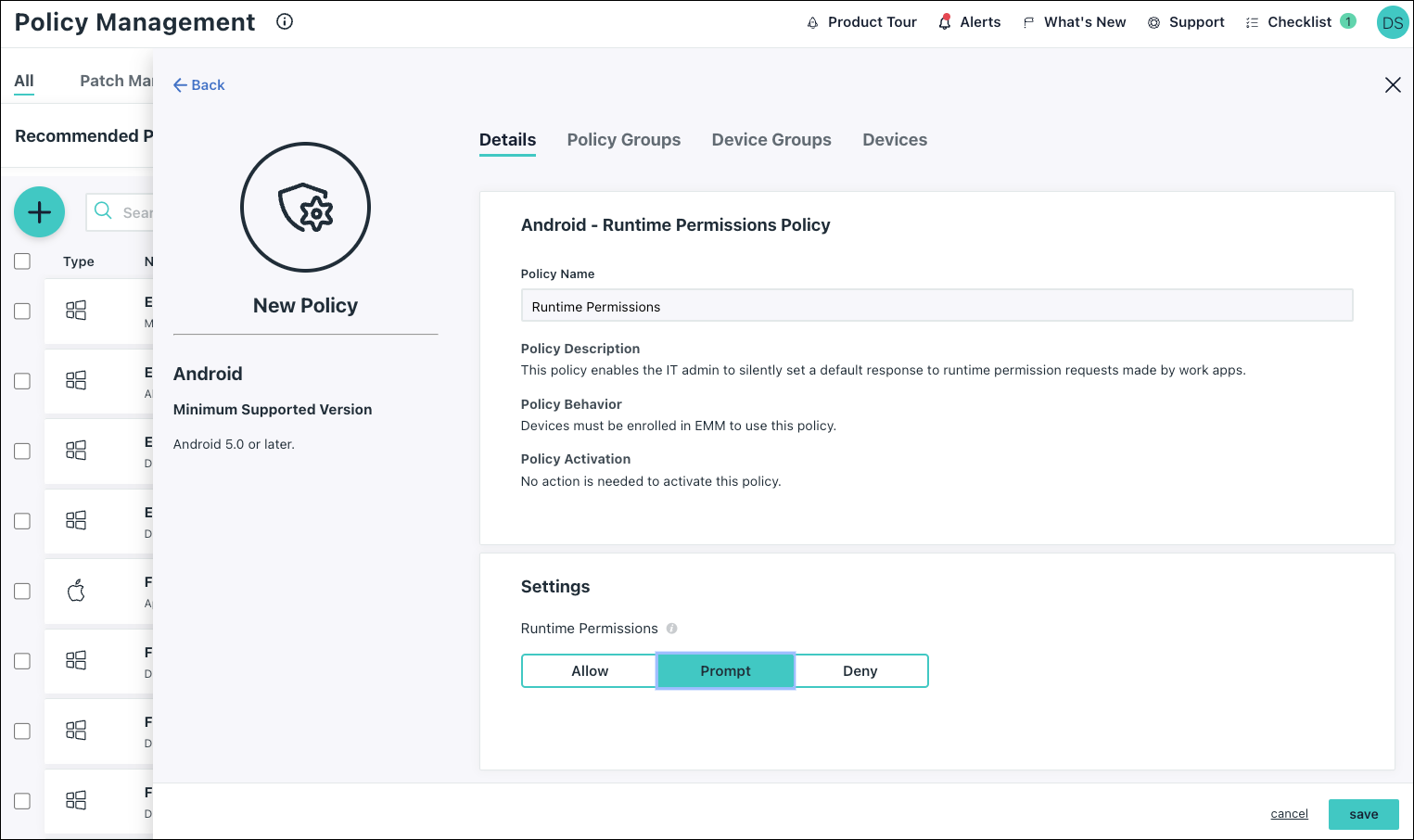Click the Apple policy type icon

pos(76,591)
